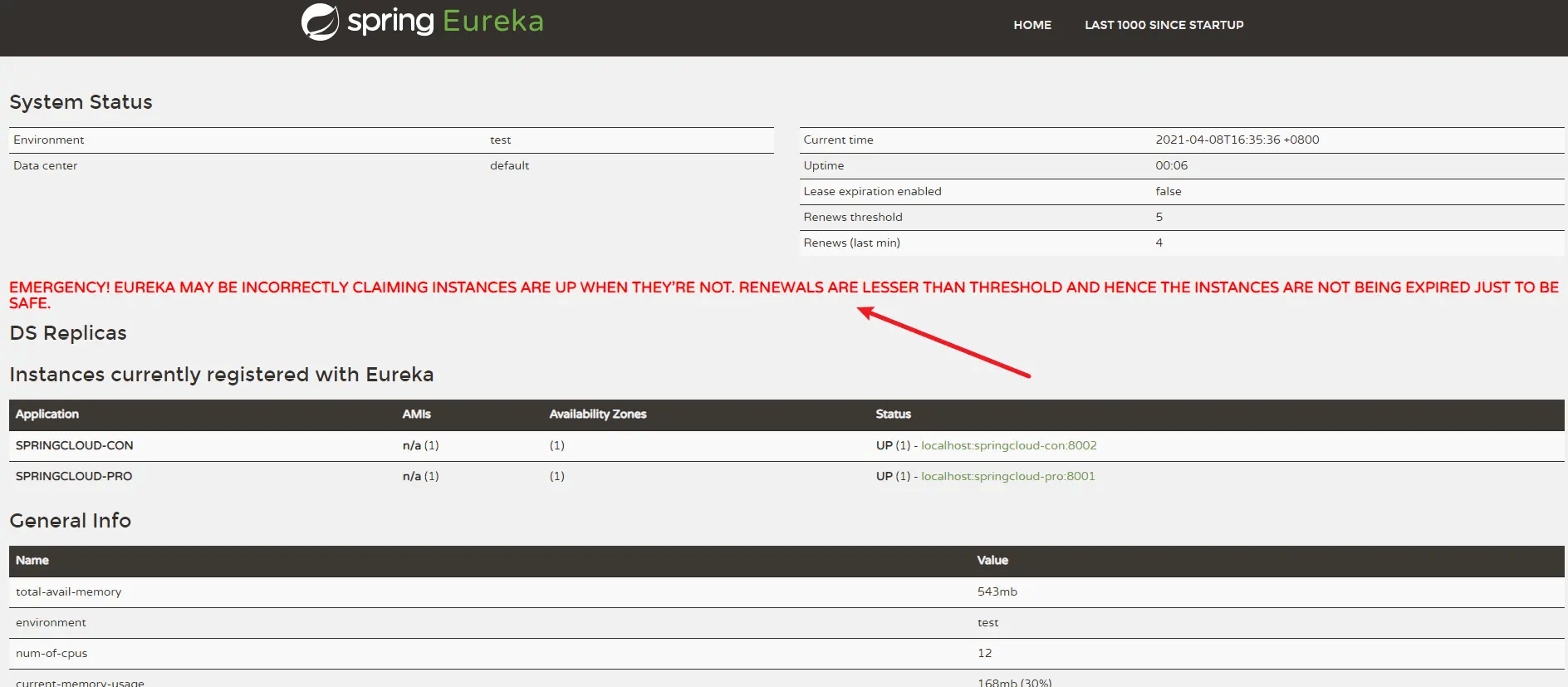Select availability zone (1) in SPRINGCLOUD-PRO row
Viewport: 1568px width, 687px height.
[556, 476]
